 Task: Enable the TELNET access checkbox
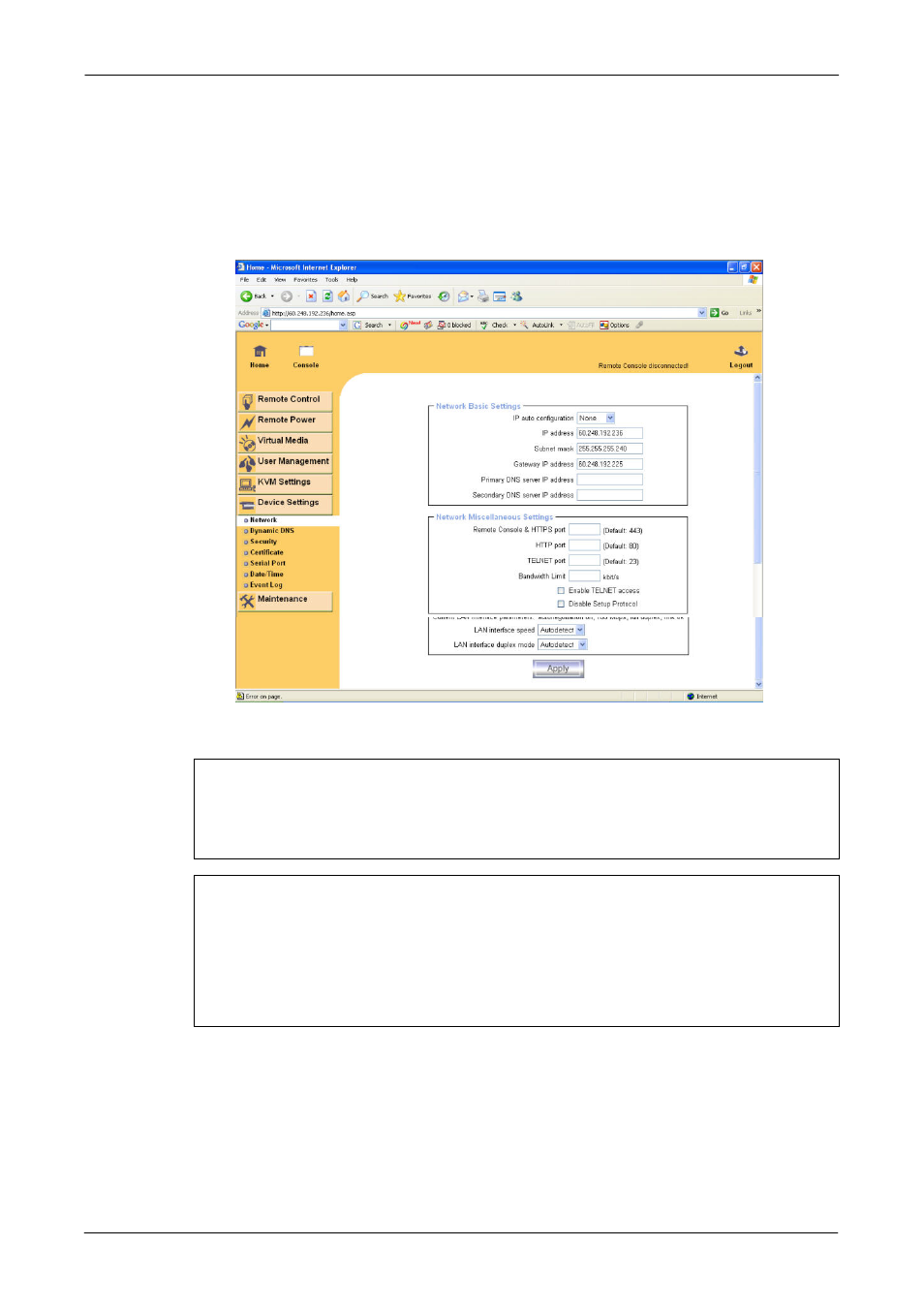561,590
